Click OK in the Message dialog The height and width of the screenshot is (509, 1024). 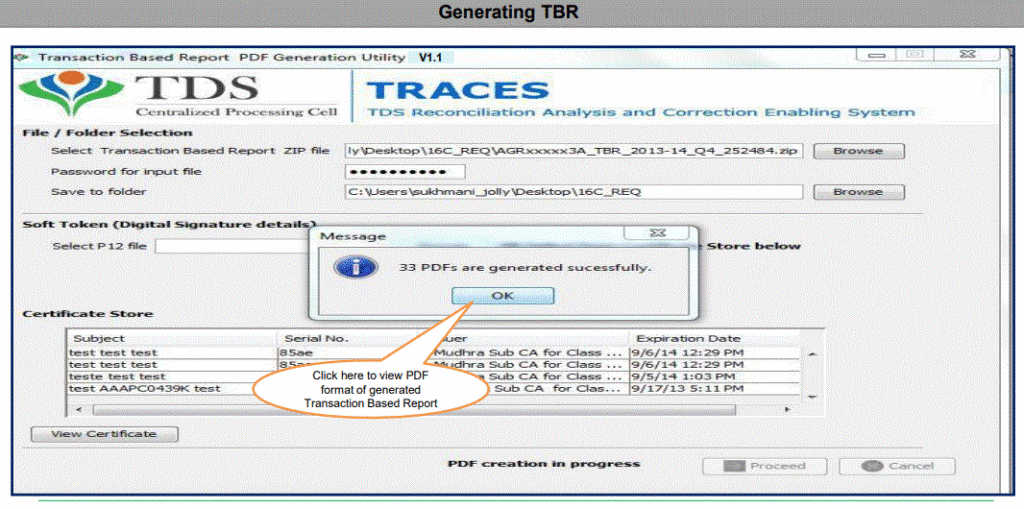point(502,296)
